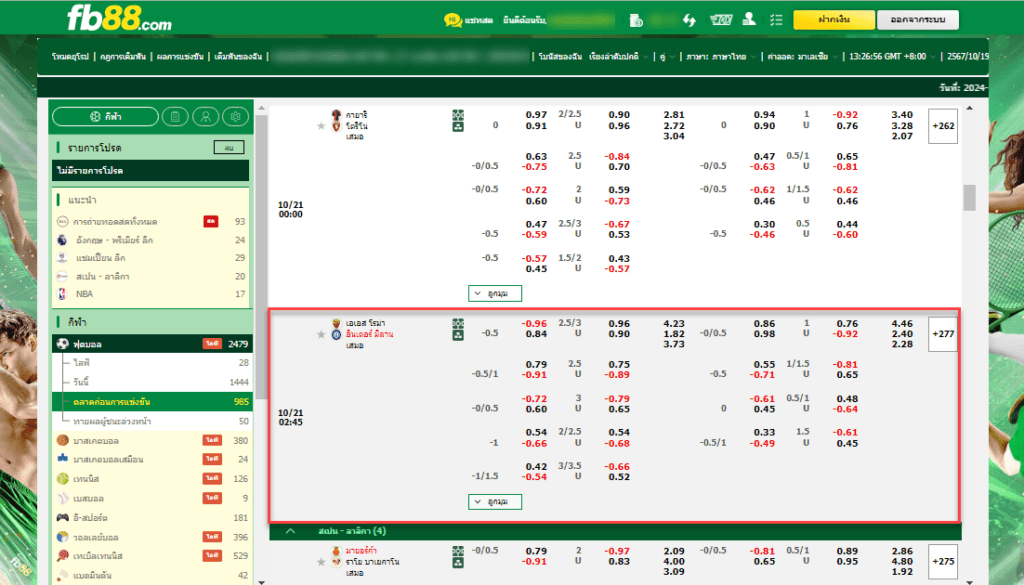Open the user profile icon in header
The image size is (1024, 585).
(749, 20)
